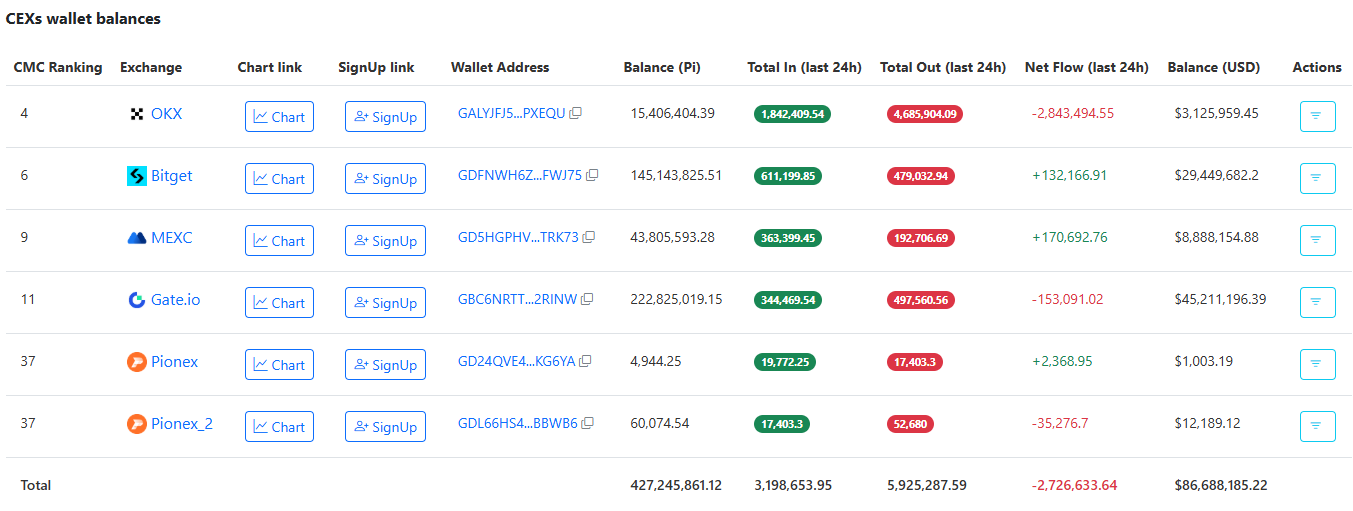Copy the Pionex_2 wallet address icon
The image size is (1353, 511).
click(588, 423)
